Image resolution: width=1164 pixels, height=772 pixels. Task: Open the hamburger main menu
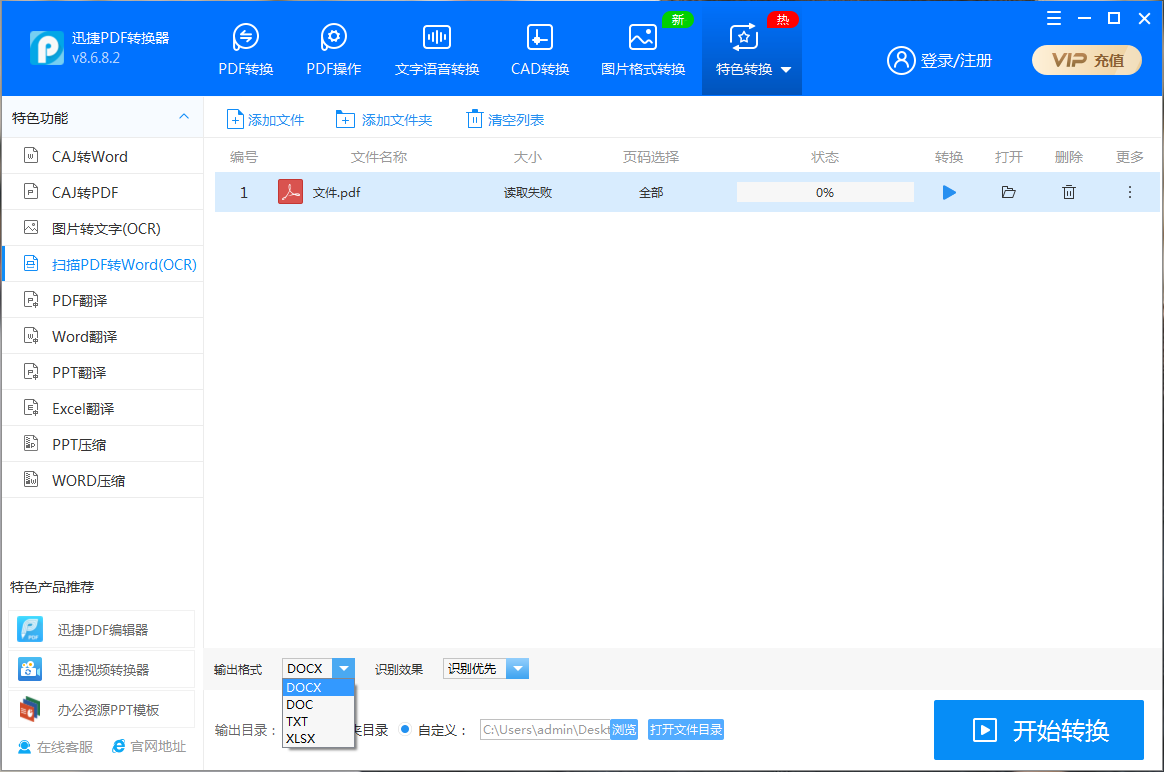click(x=1053, y=19)
